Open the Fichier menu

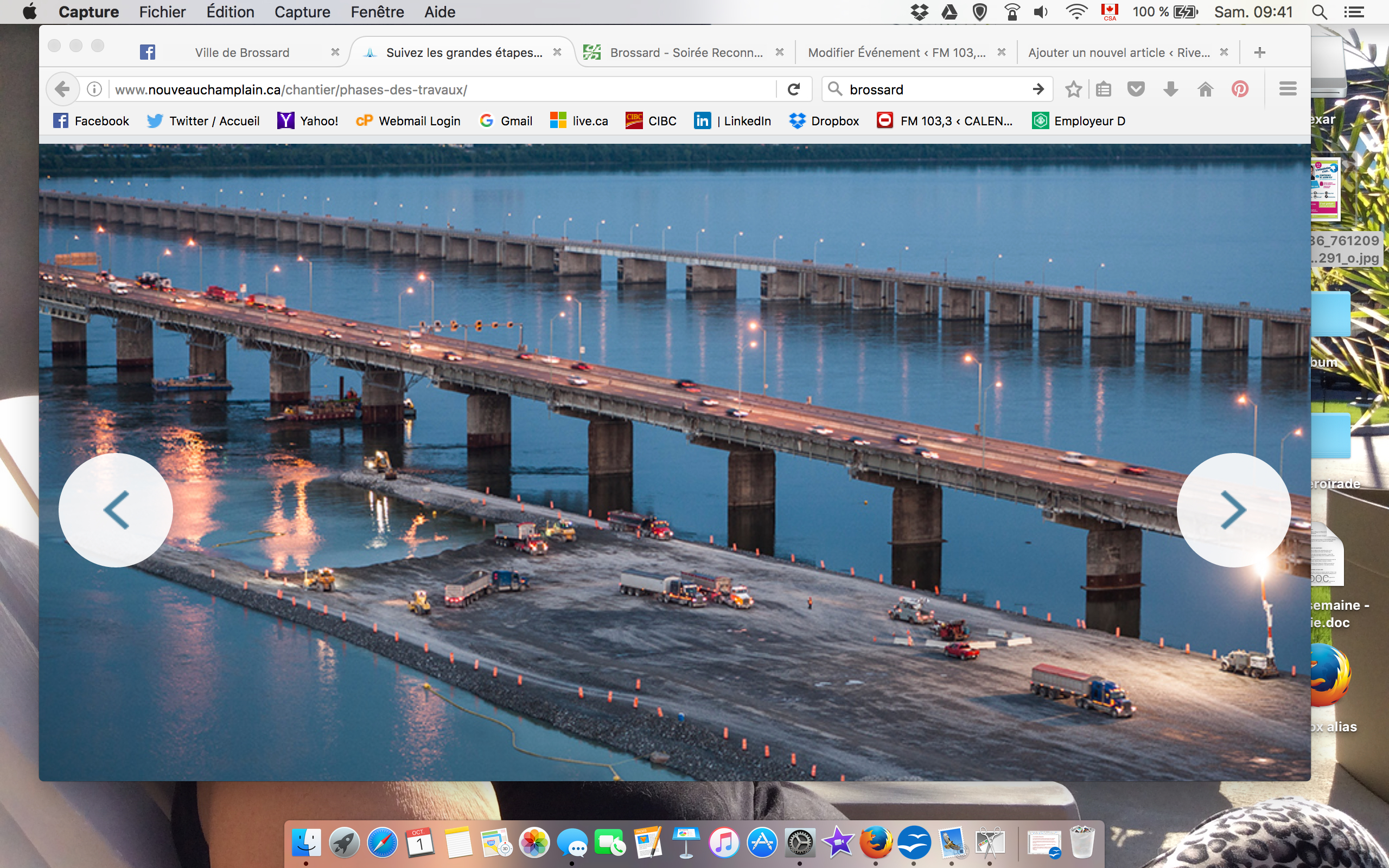tap(162, 12)
